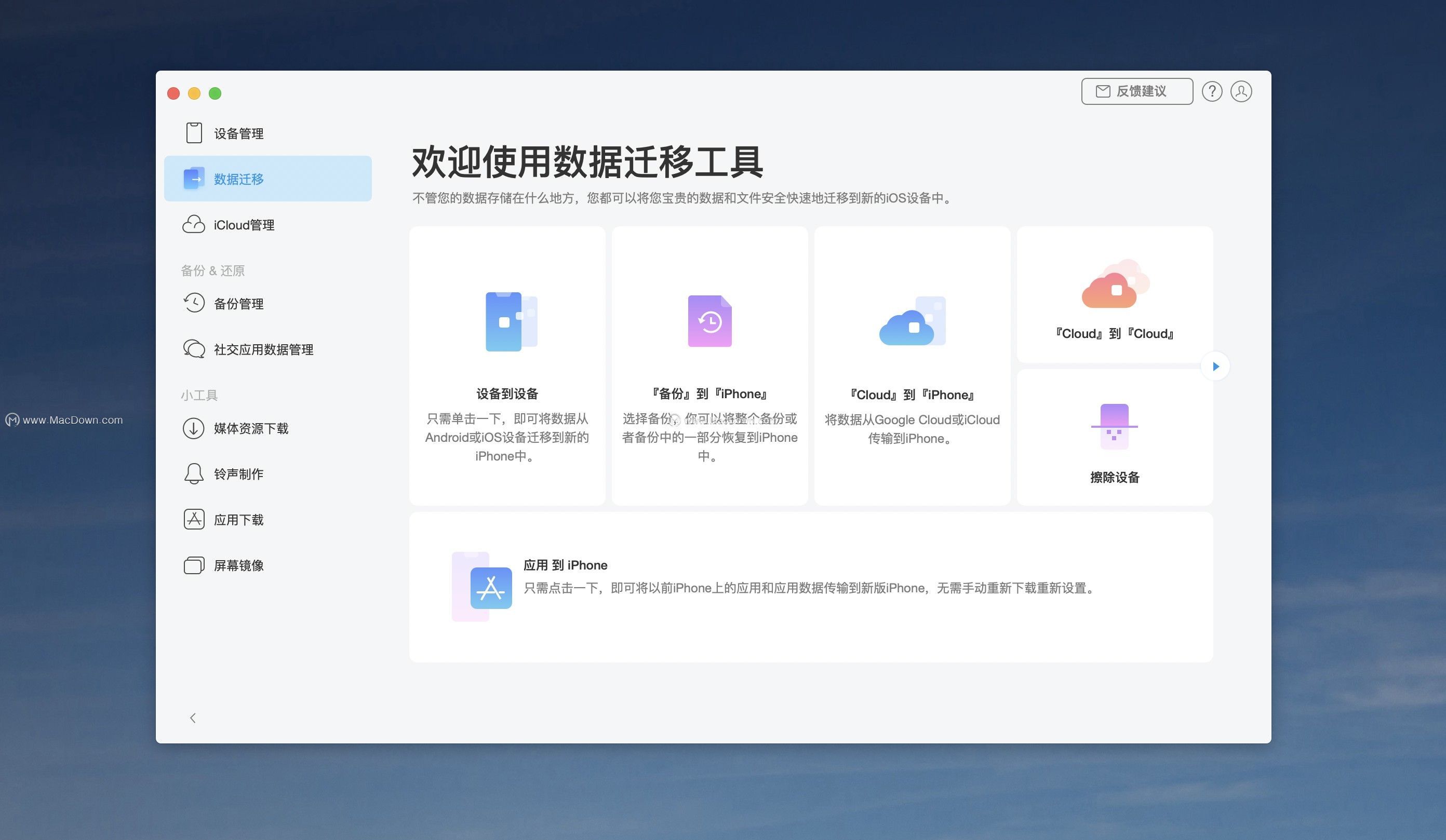The image size is (1446, 840).
Task: Open iCloud管理 cloud icon
Action: [194, 224]
